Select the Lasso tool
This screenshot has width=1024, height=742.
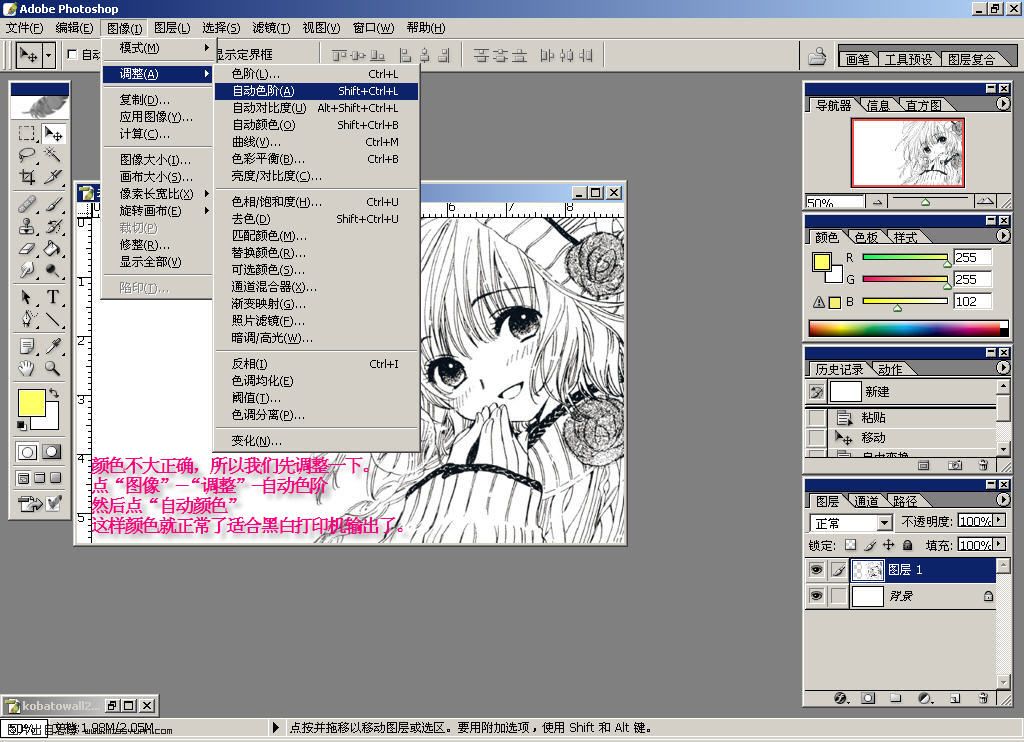(27, 155)
